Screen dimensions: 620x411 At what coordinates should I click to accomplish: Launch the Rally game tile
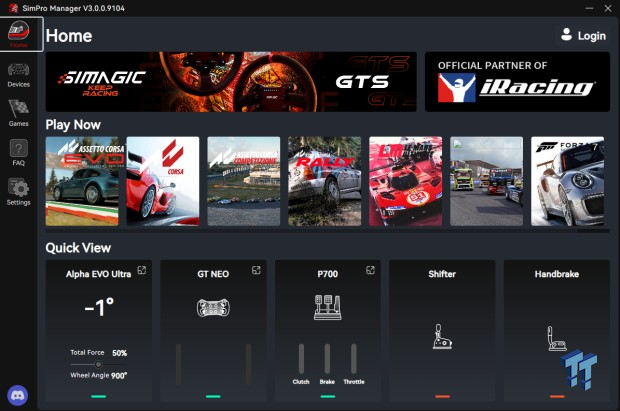point(325,181)
